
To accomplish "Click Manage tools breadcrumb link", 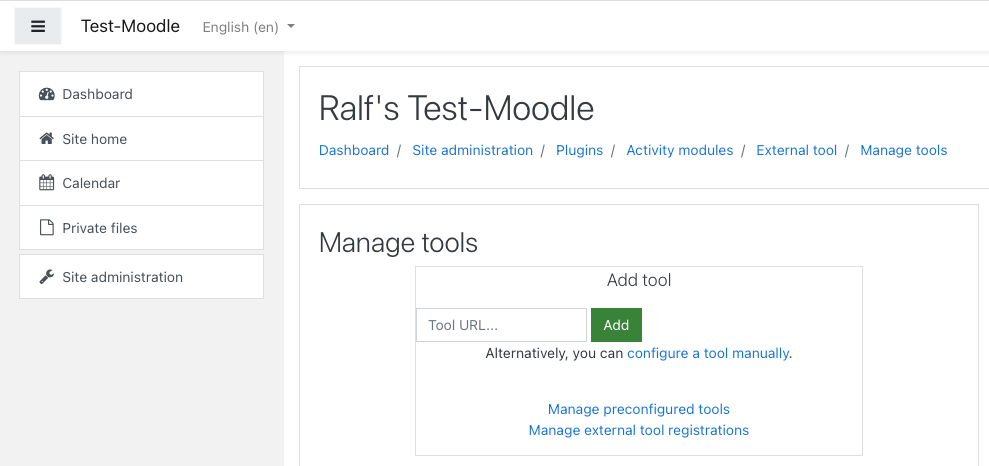I will (x=903, y=150).
